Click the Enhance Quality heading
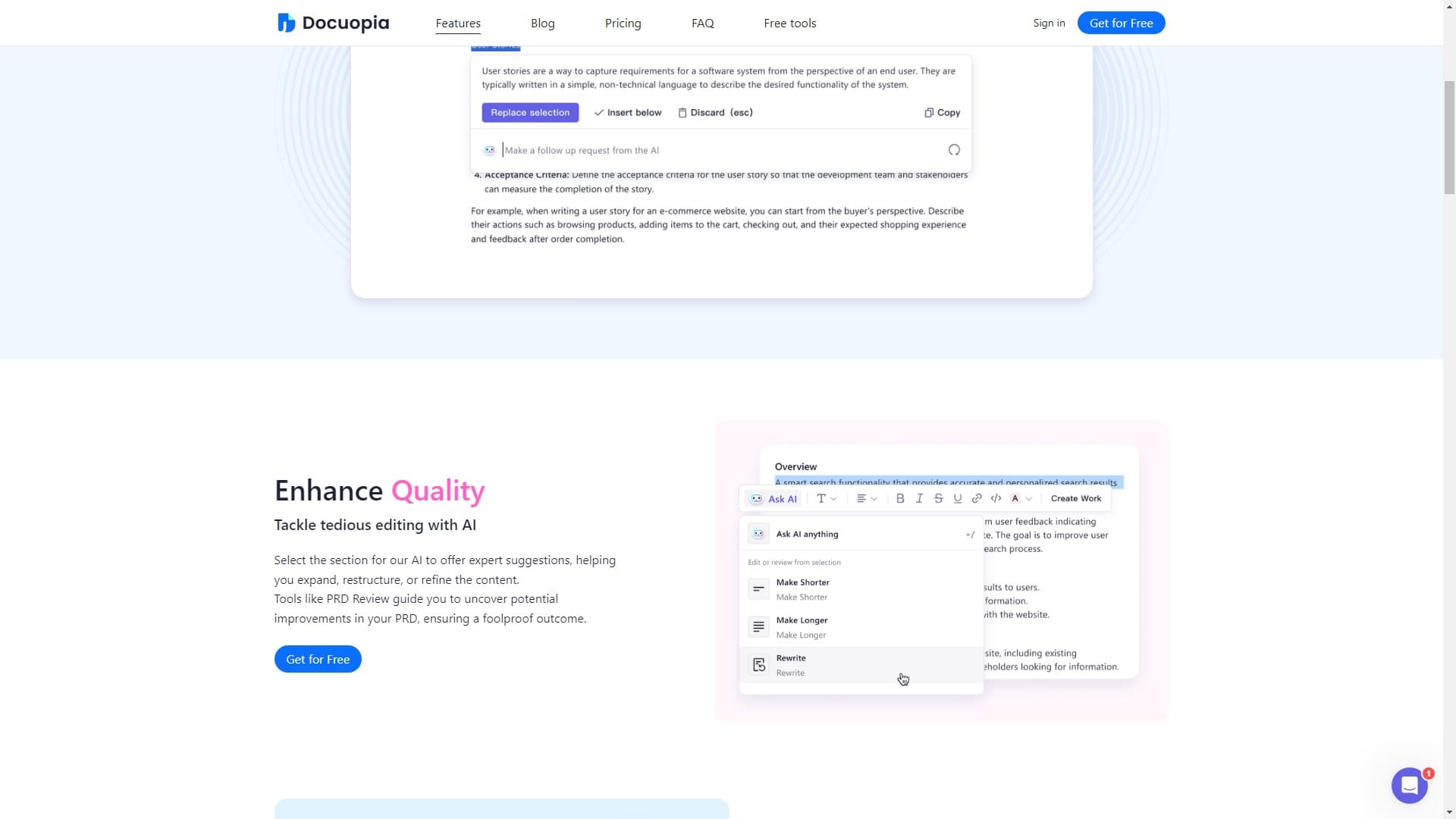 pyautogui.click(x=379, y=491)
